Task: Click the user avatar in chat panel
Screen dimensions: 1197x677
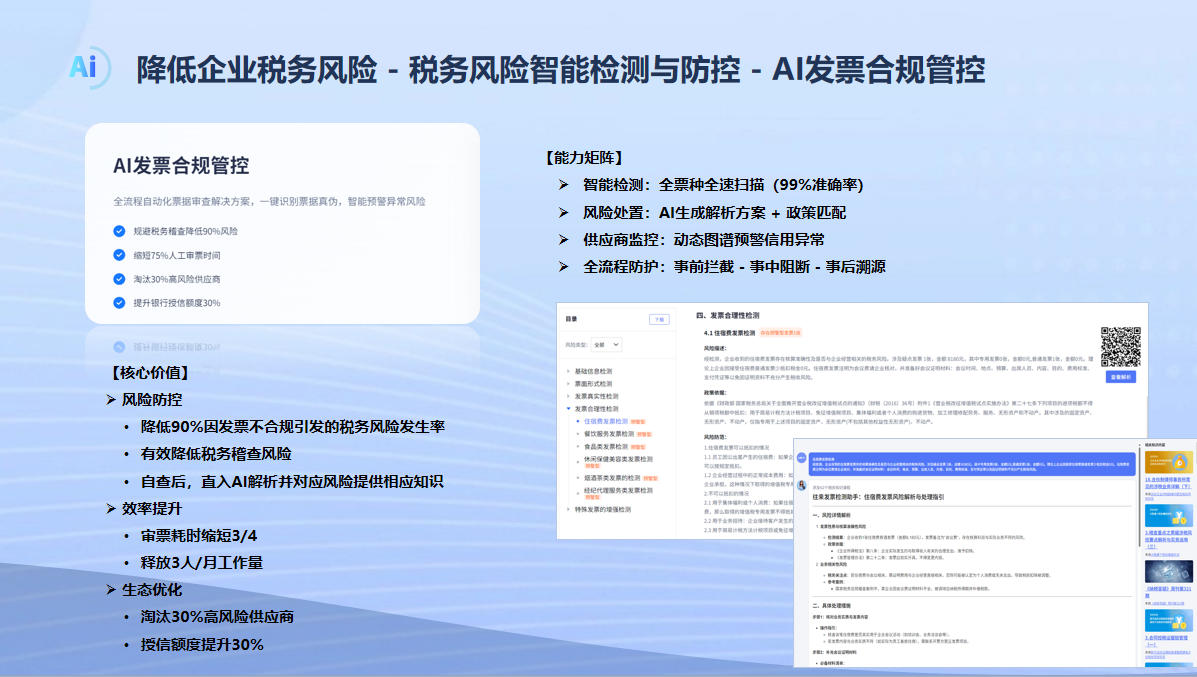Action: click(802, 485)
